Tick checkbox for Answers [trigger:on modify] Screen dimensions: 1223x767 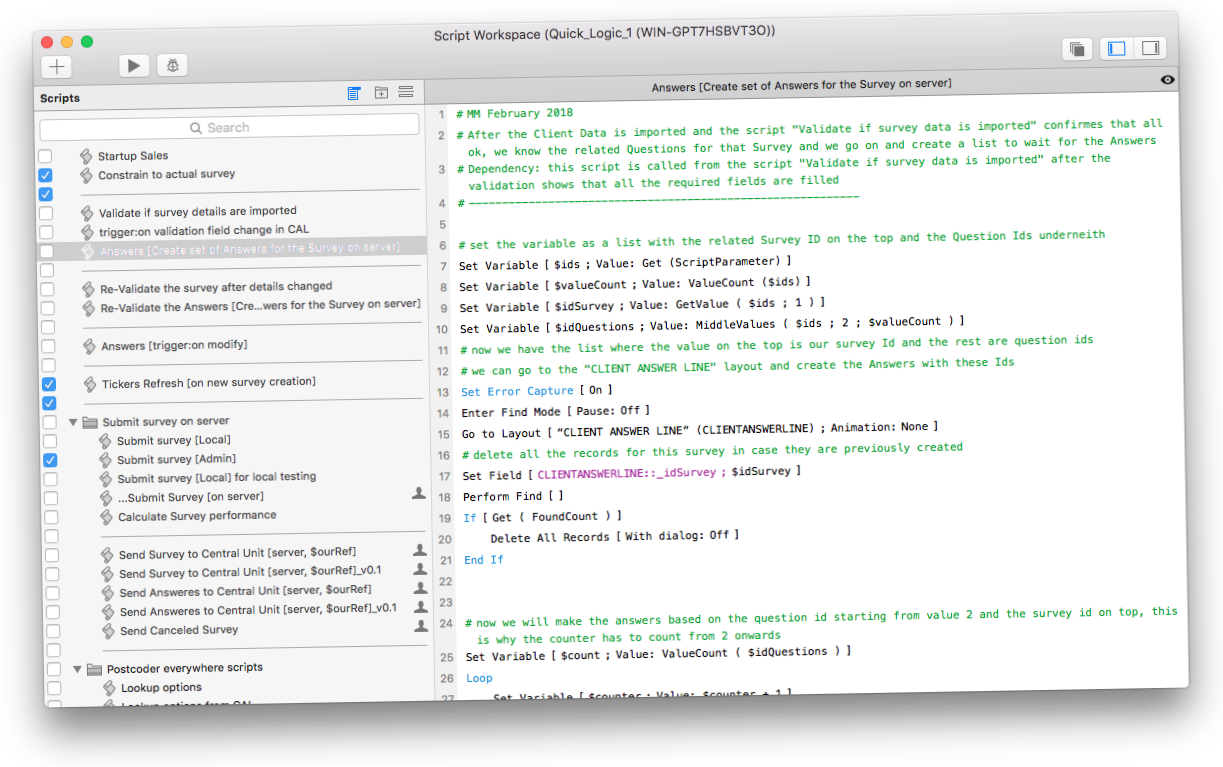(48, 347)
